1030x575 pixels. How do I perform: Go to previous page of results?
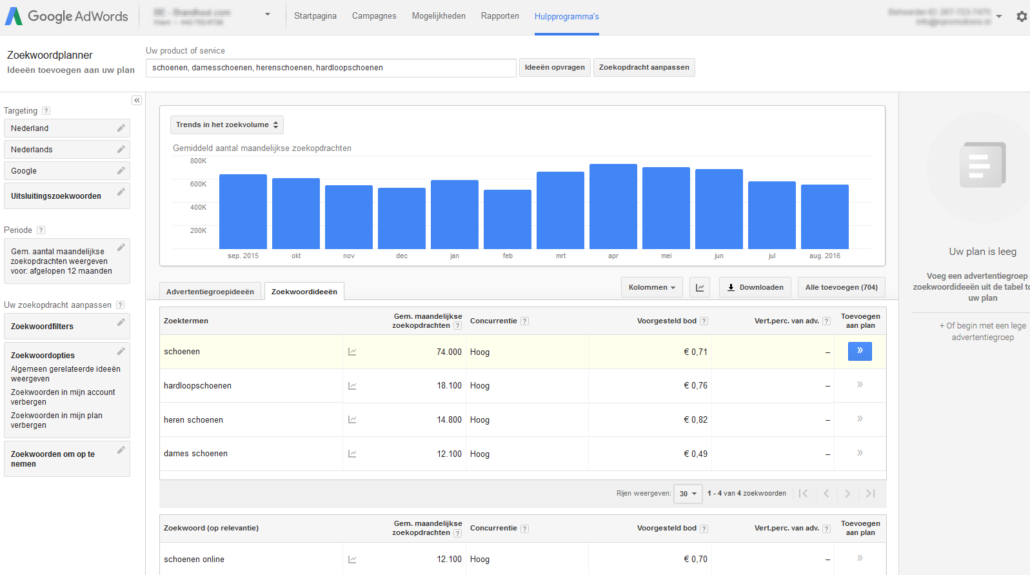coord(826,494)
